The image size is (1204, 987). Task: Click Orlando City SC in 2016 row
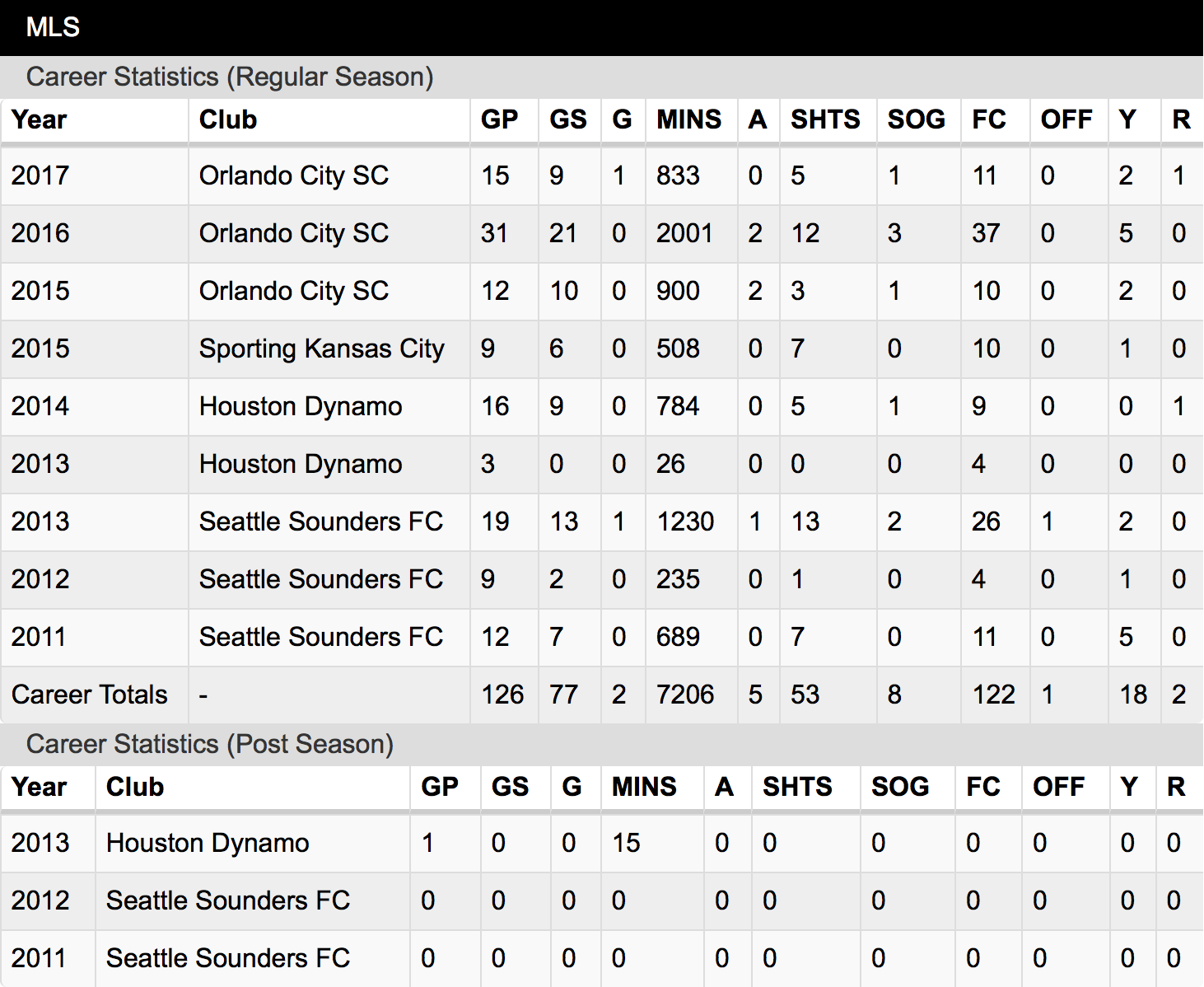pos(294,233)
